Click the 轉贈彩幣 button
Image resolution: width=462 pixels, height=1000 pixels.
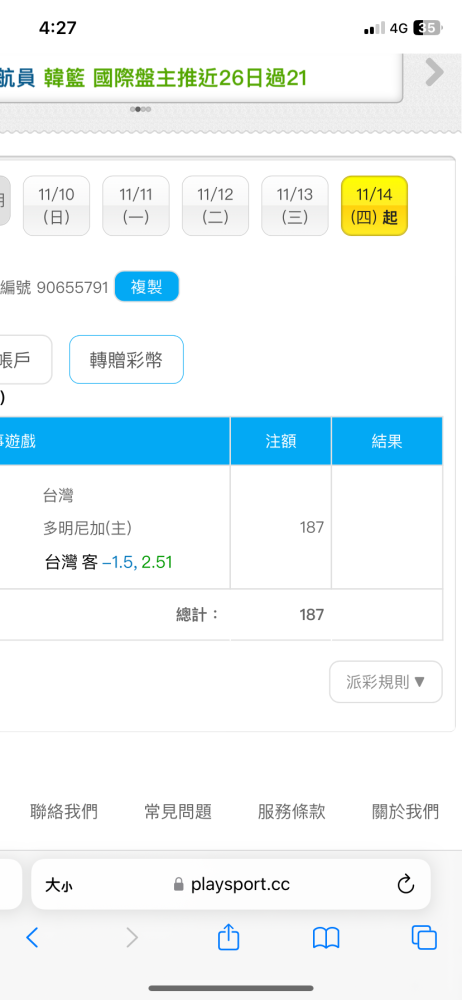(126, 360)
